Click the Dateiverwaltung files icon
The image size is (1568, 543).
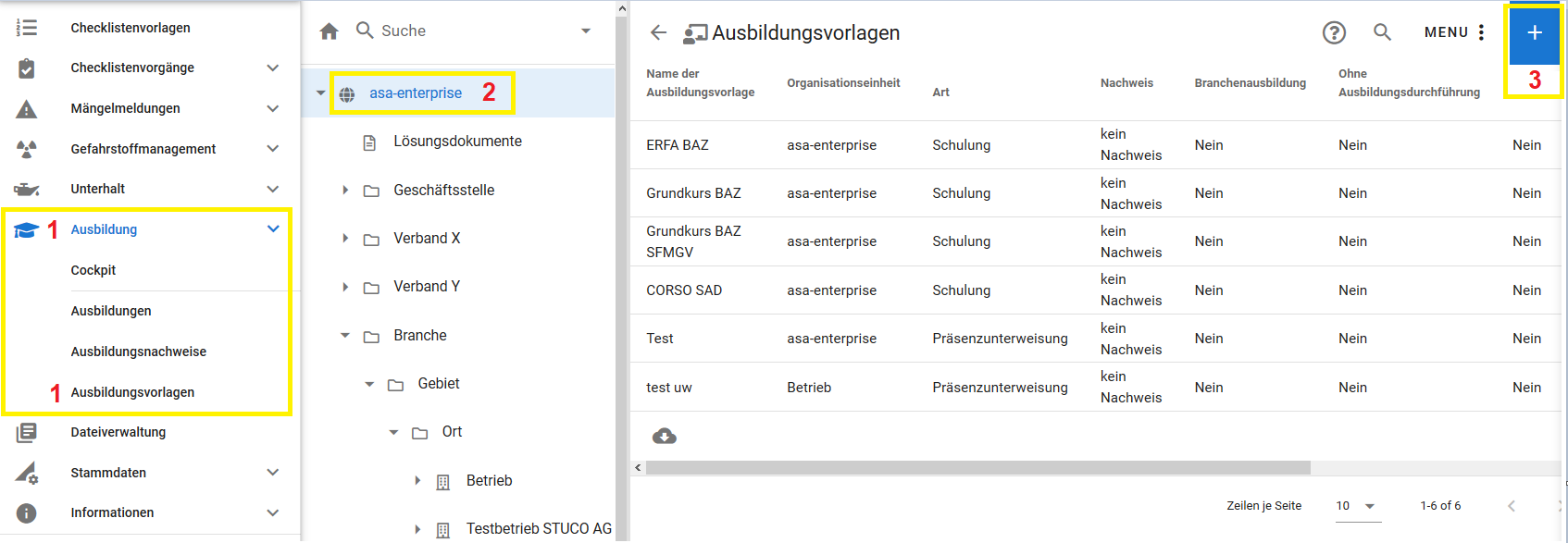pos(27,432)
